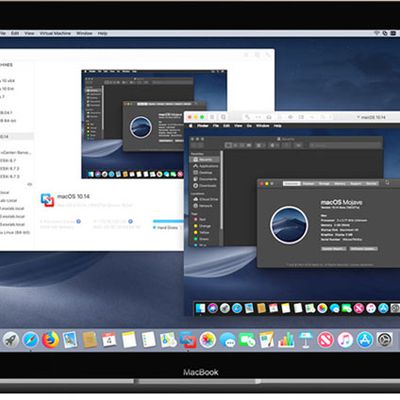Open Contacts in the host bottom dock
This screenshot has width=400, height=400.
click(89, 340)
